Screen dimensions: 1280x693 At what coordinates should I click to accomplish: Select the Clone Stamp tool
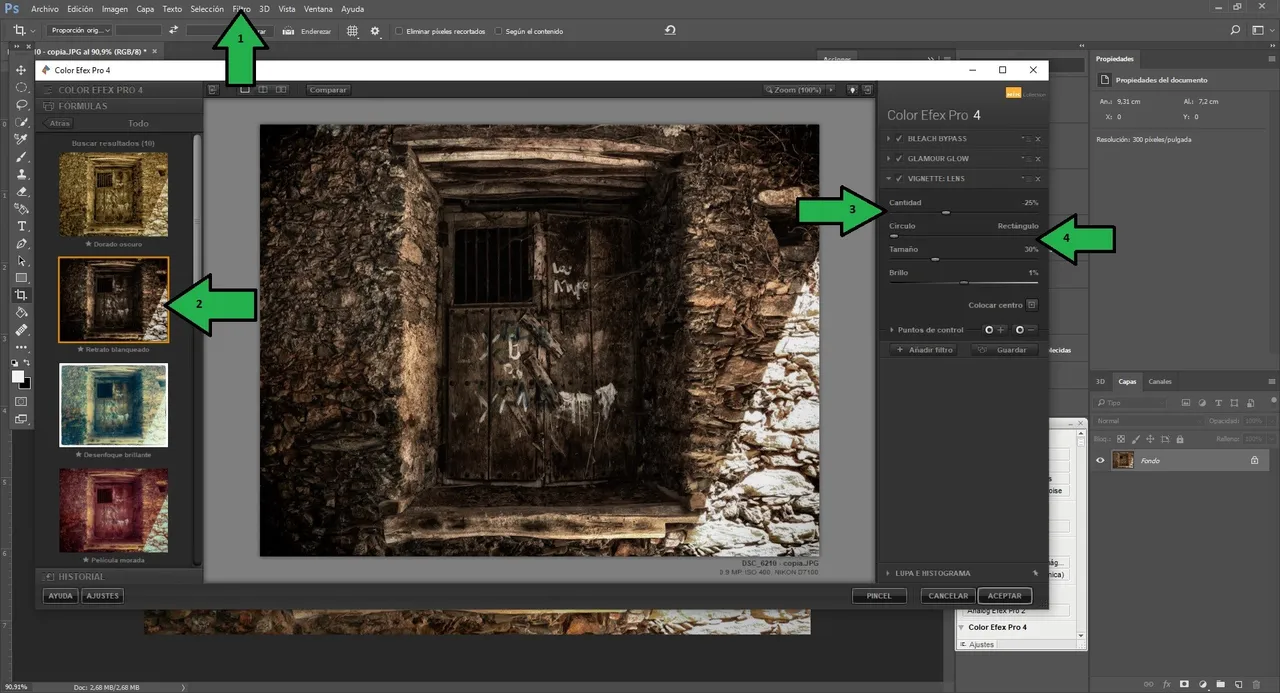coord(21,174)
